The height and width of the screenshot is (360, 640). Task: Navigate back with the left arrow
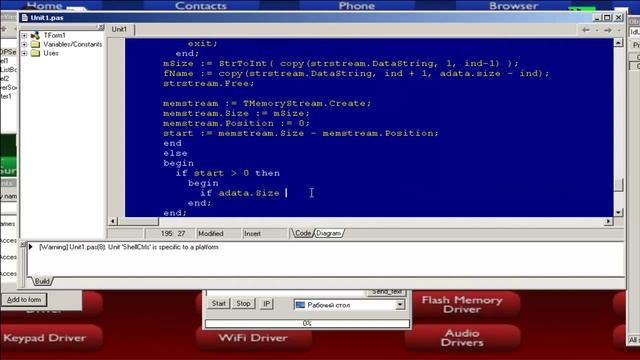[585, 30]
